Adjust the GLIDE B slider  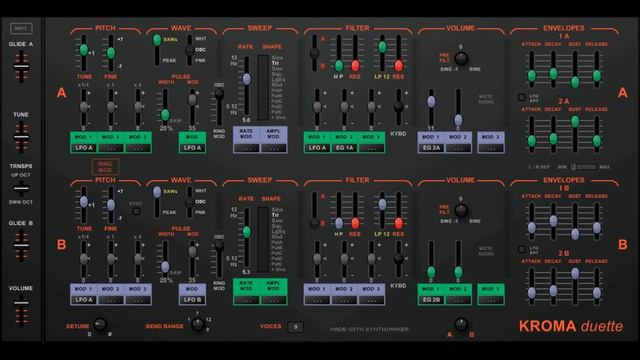[21, 245]
